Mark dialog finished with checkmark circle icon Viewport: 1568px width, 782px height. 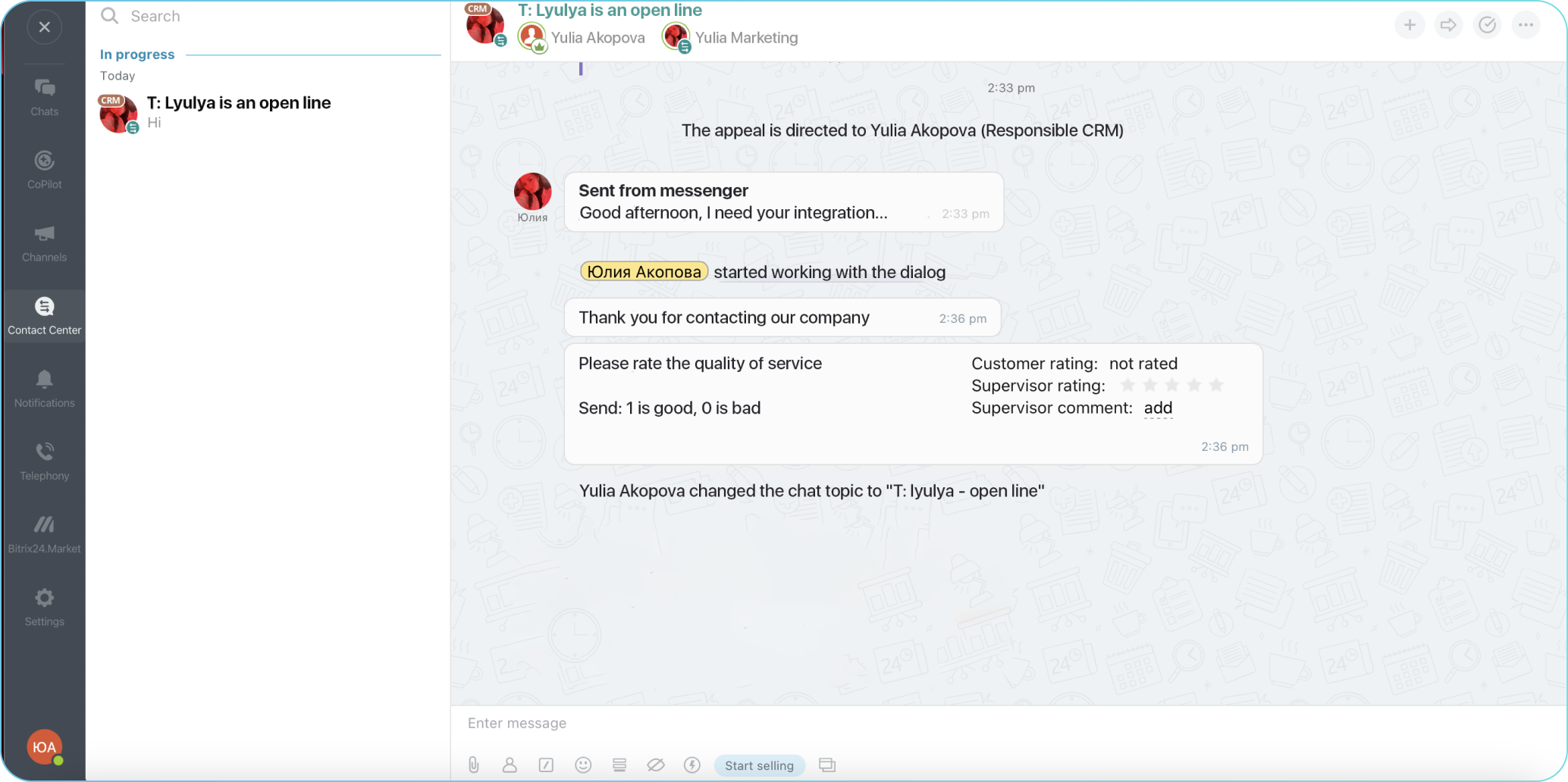click(1487, 25)
